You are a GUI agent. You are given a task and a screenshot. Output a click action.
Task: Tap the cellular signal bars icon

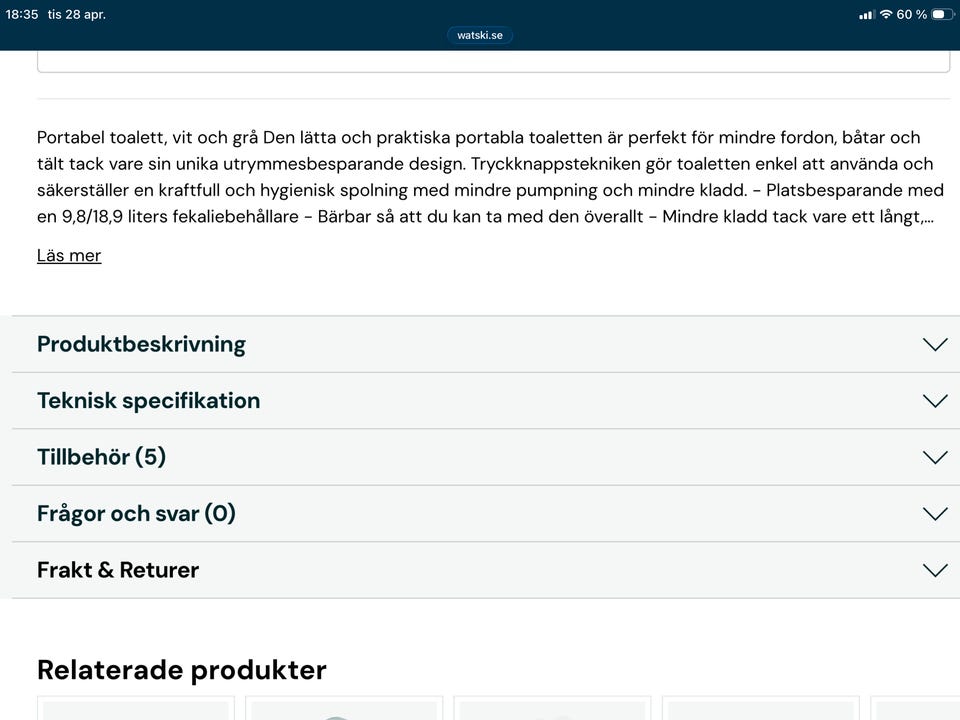coord(867,14)
